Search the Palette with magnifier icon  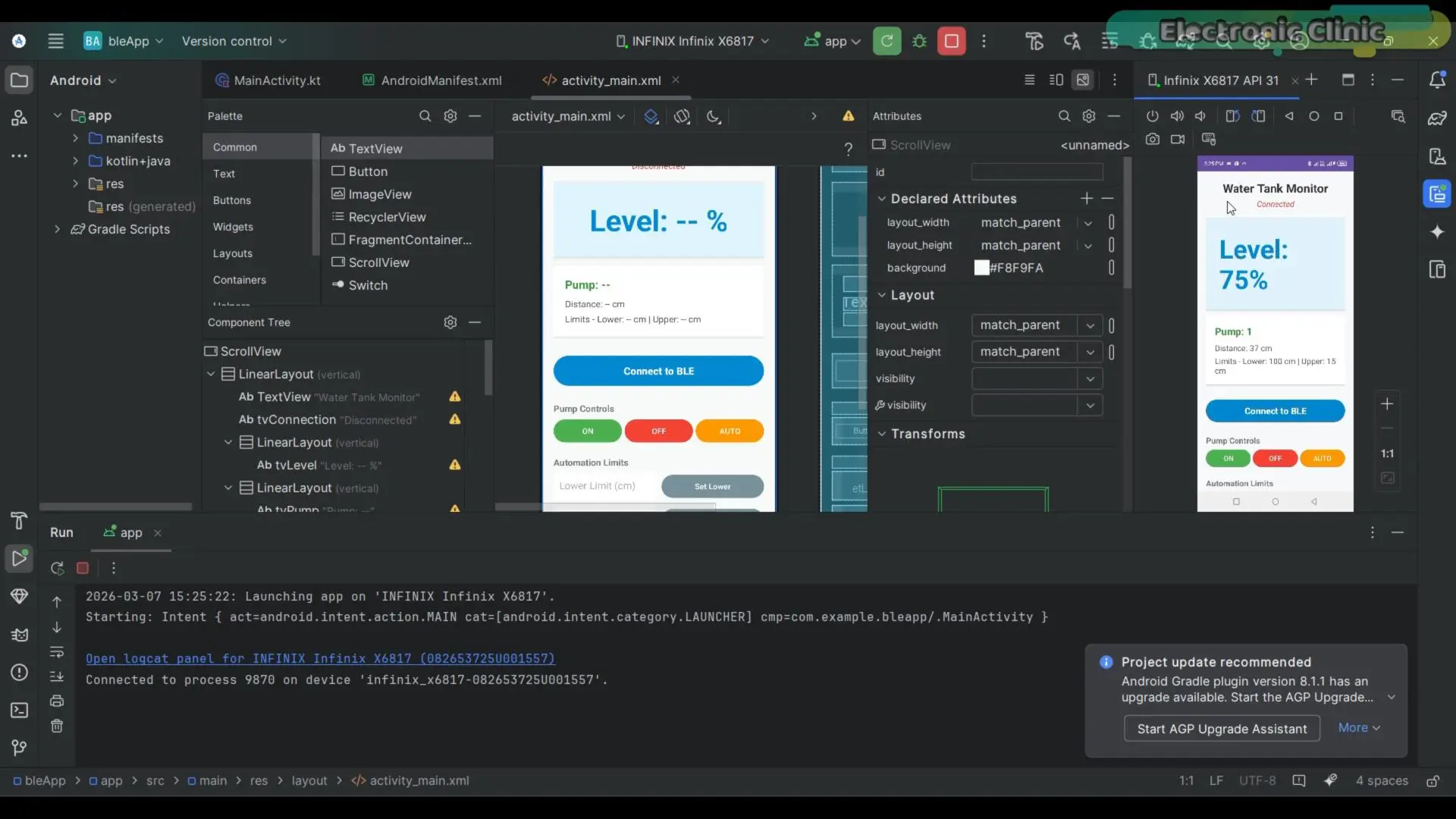pos(425,116)
